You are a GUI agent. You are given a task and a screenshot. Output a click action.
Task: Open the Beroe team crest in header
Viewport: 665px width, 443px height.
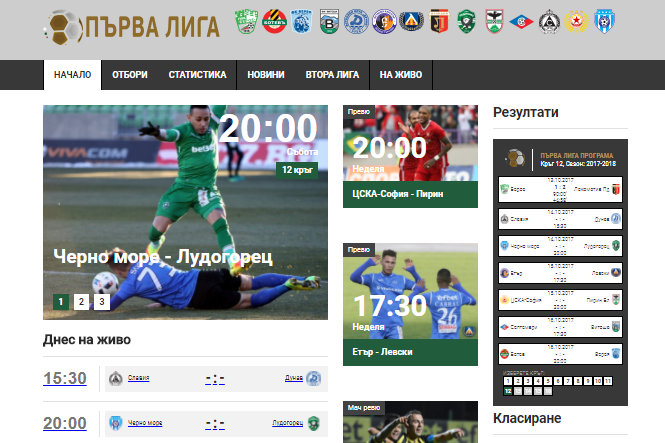click(x=246, y=21)
